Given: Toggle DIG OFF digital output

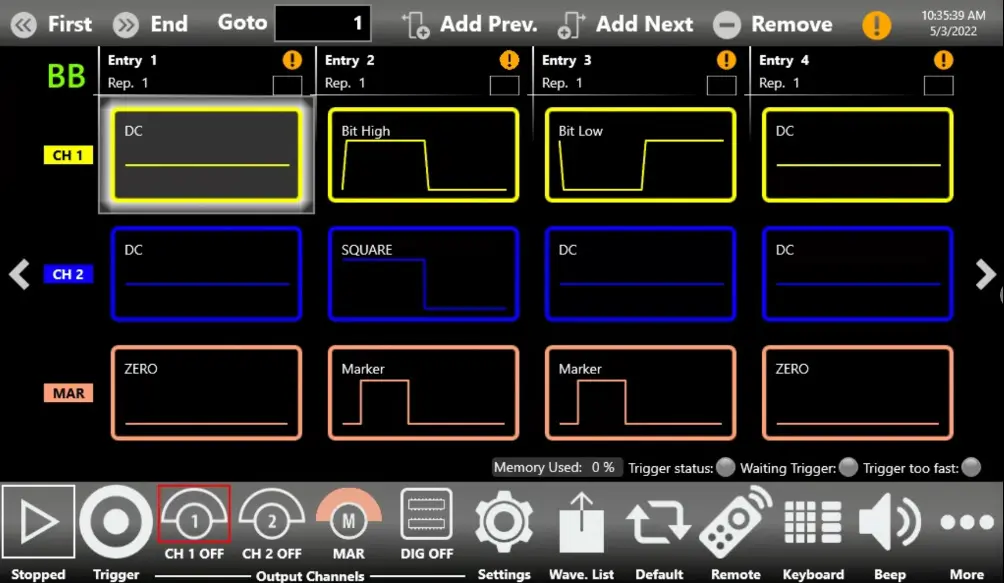Looking at the screenshot, I should (x=426, y=523).
